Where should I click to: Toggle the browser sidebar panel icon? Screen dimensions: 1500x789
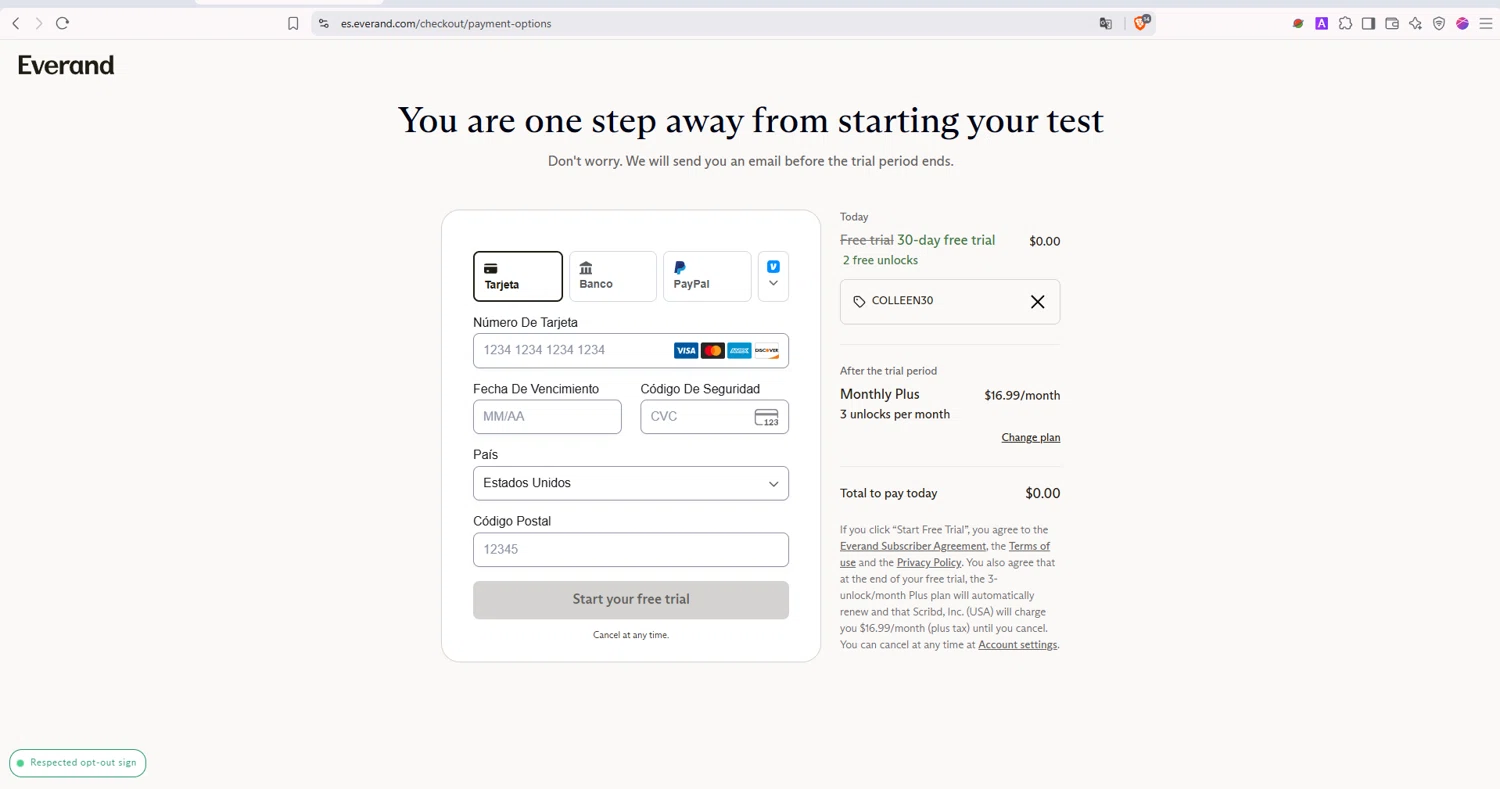tap(1368, 23)
